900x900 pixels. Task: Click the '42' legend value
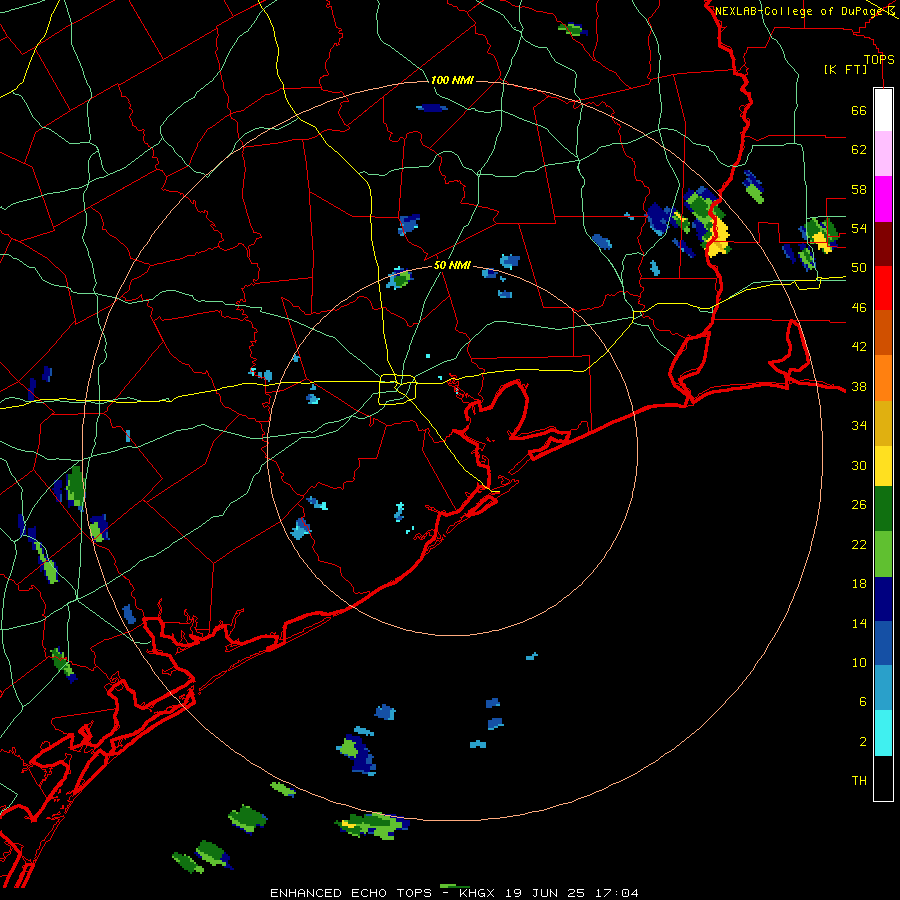(859, 347)
